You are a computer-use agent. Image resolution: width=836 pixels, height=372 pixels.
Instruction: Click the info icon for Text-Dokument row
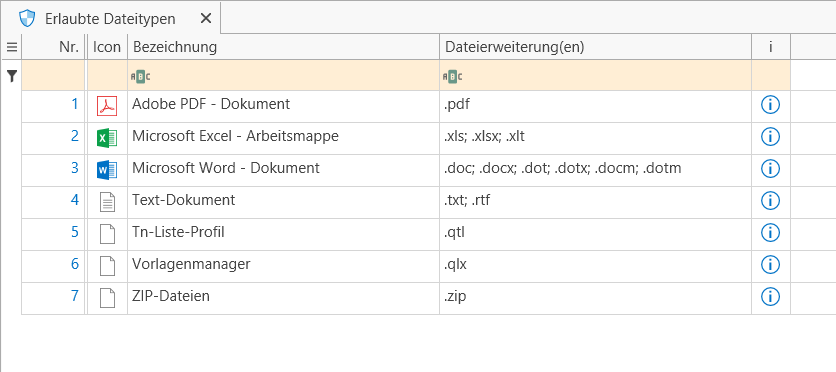[x=770, y=201]
